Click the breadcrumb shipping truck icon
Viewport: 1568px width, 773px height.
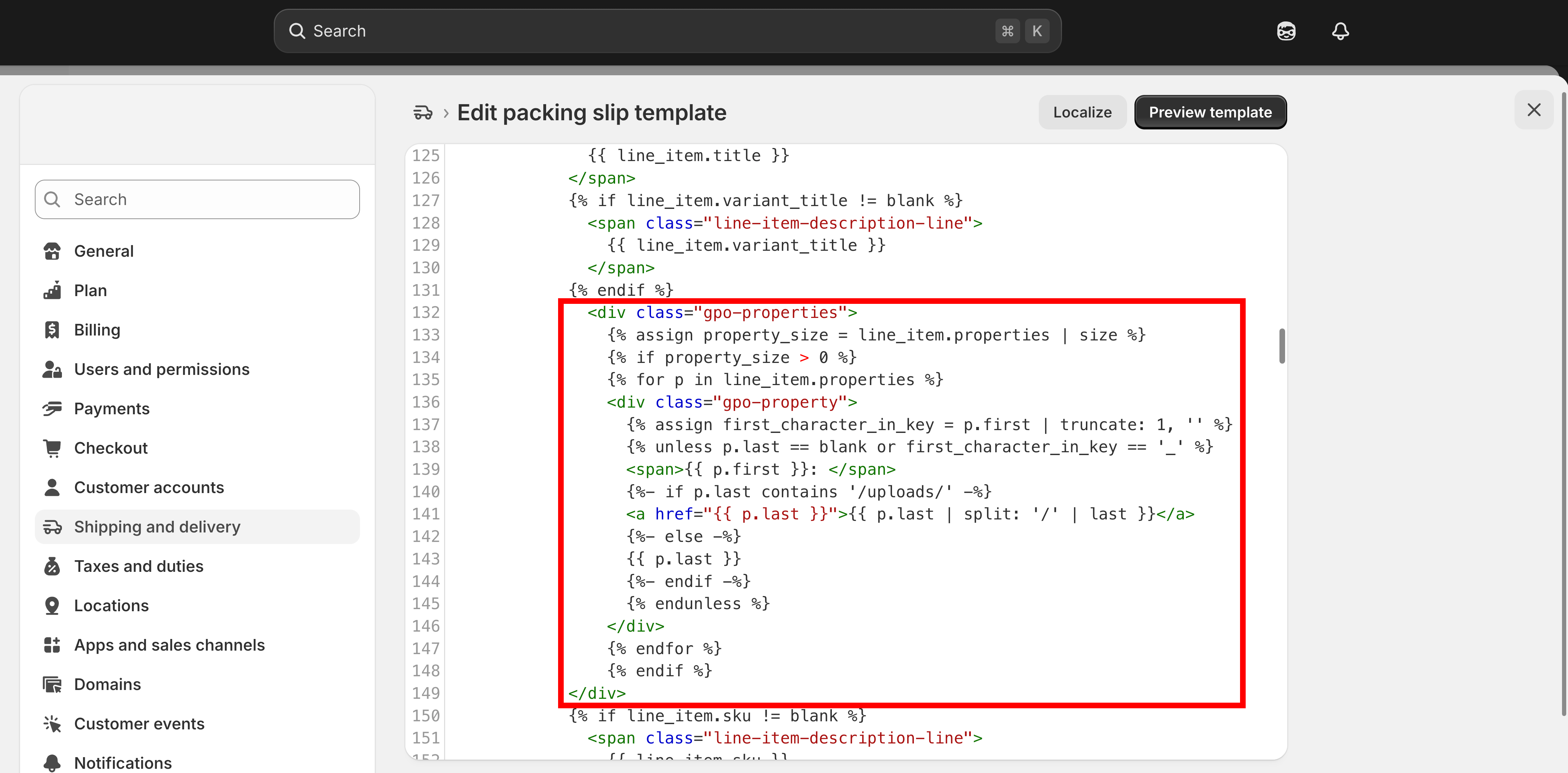click(423, 113)
